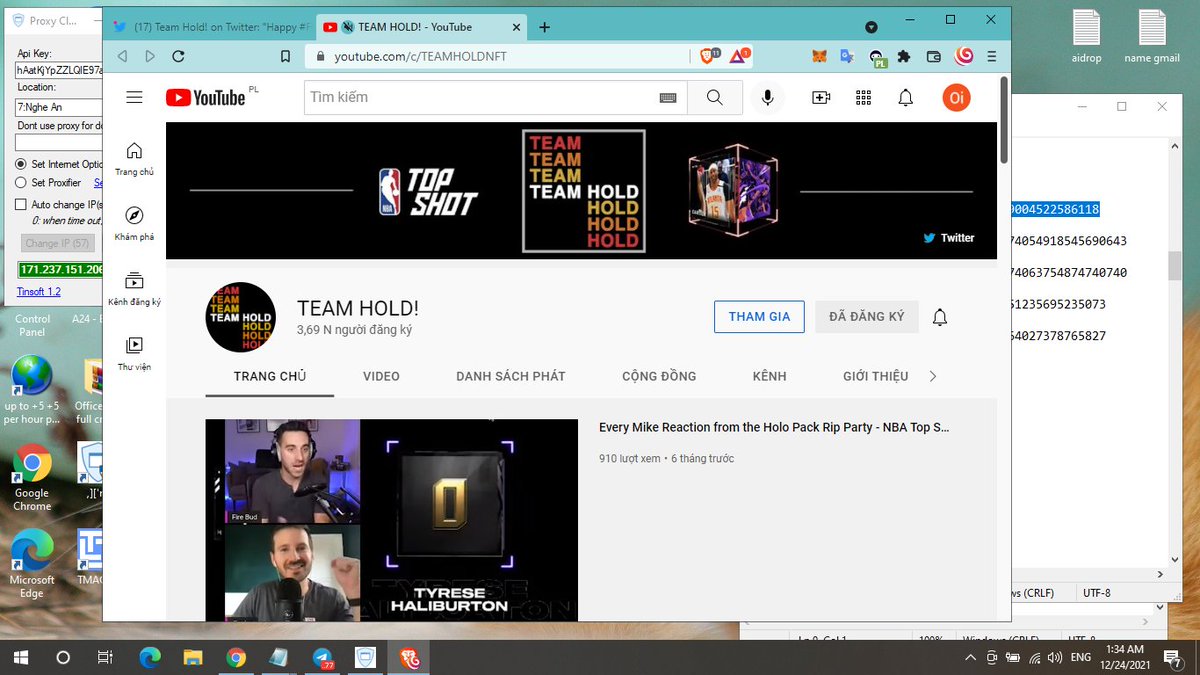Open the YouTube apps grid icon

point(864,97)
